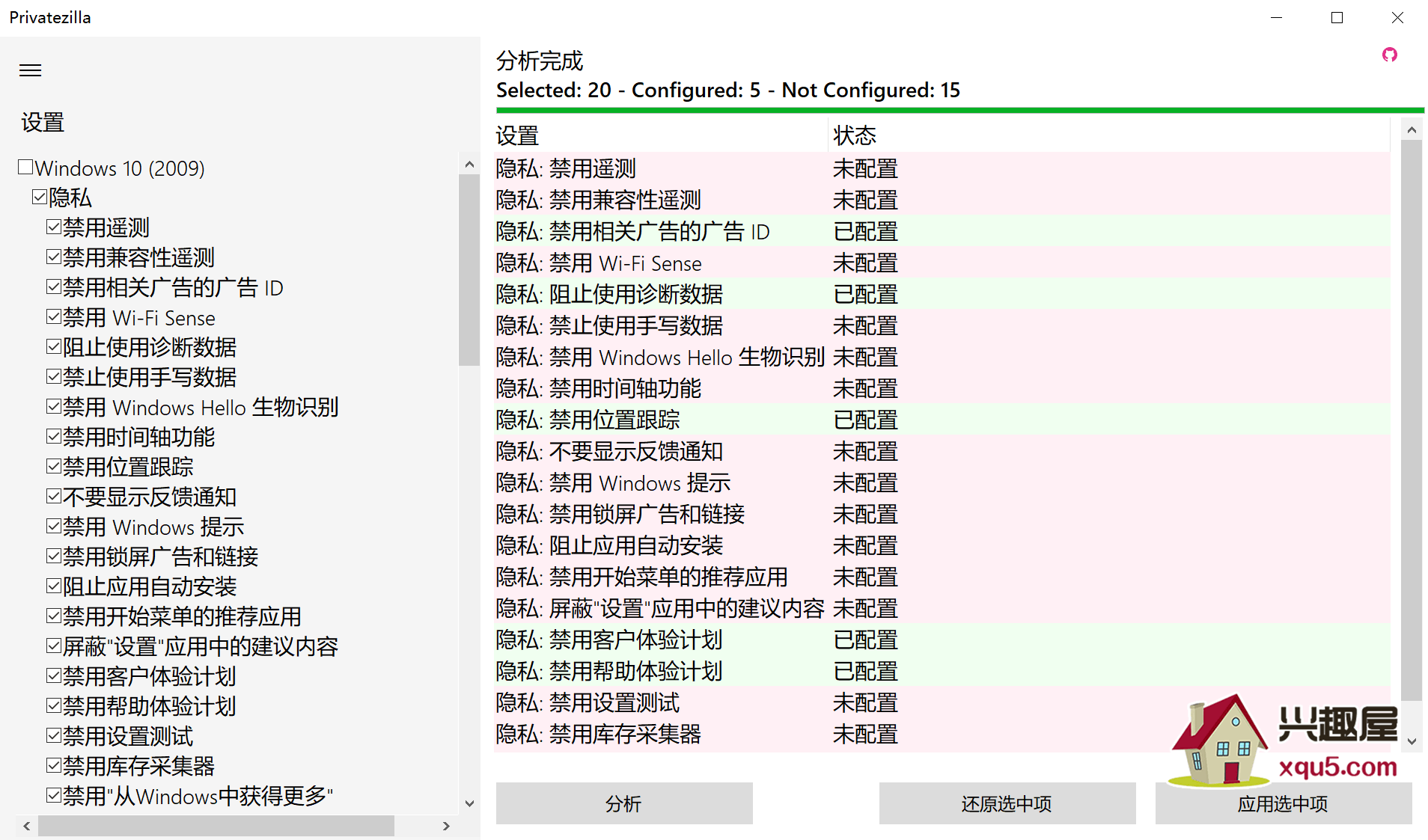Toggle 屏蔽"设置"应用中的建议内容 checkbox
Screen dimensions: 1428x840
(x=54, y=646)
